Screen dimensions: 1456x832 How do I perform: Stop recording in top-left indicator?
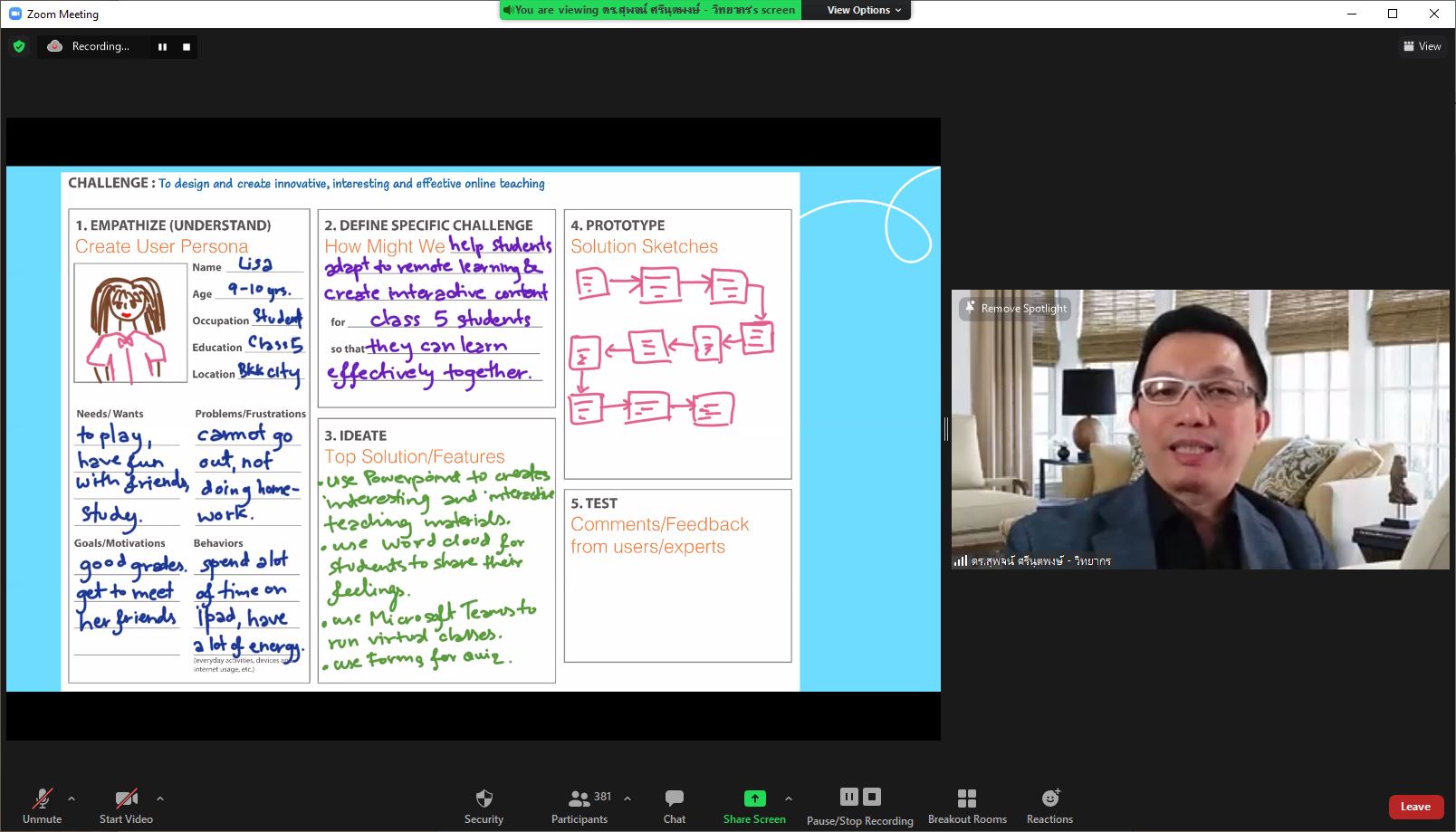coord(187,47)
